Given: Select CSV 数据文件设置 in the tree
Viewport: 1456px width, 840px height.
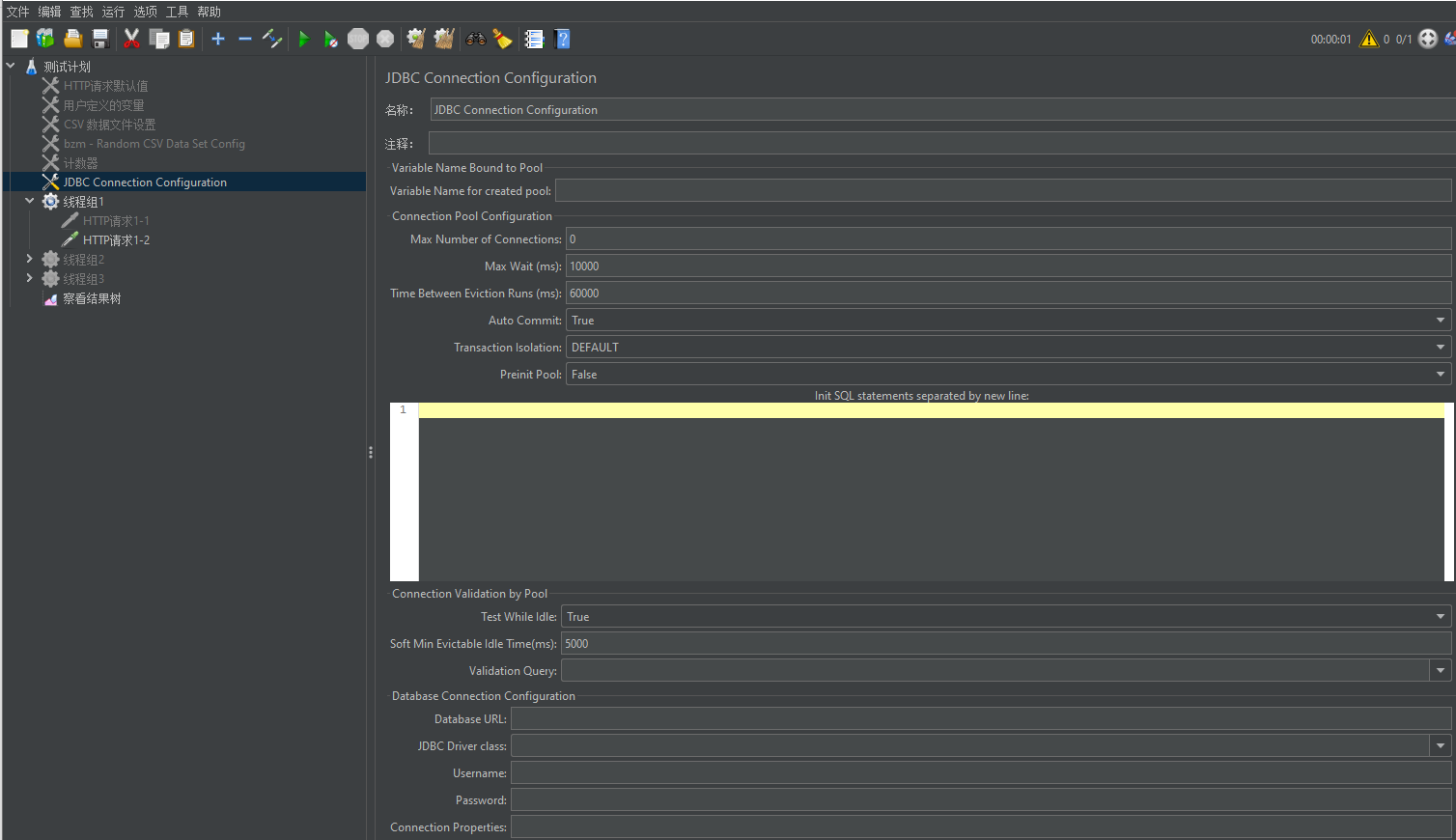Looking at the screenshot, I should coord(110,125).
